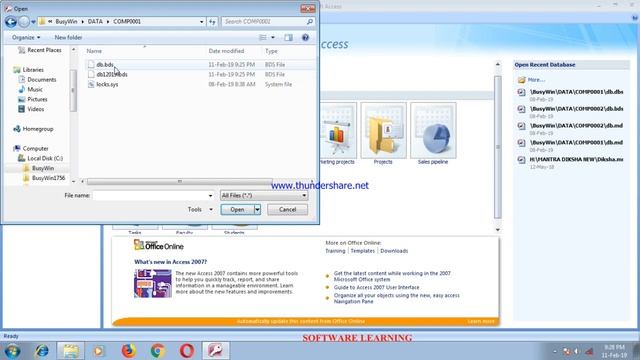Click the File name input field
Image resolution: width=640 pixels, height=360 pixels.
click(x=150, y=196)
